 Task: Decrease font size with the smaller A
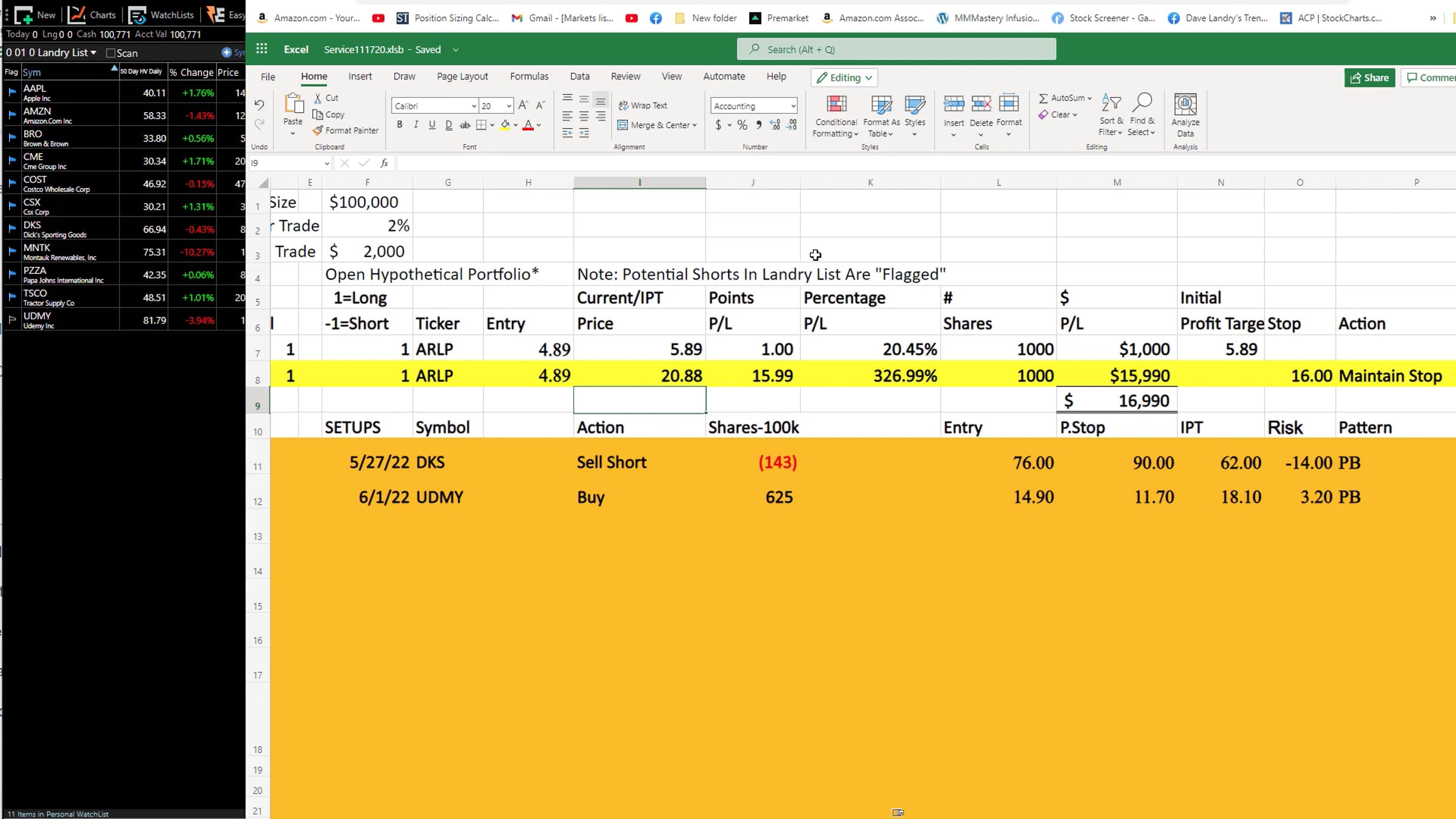540,106
